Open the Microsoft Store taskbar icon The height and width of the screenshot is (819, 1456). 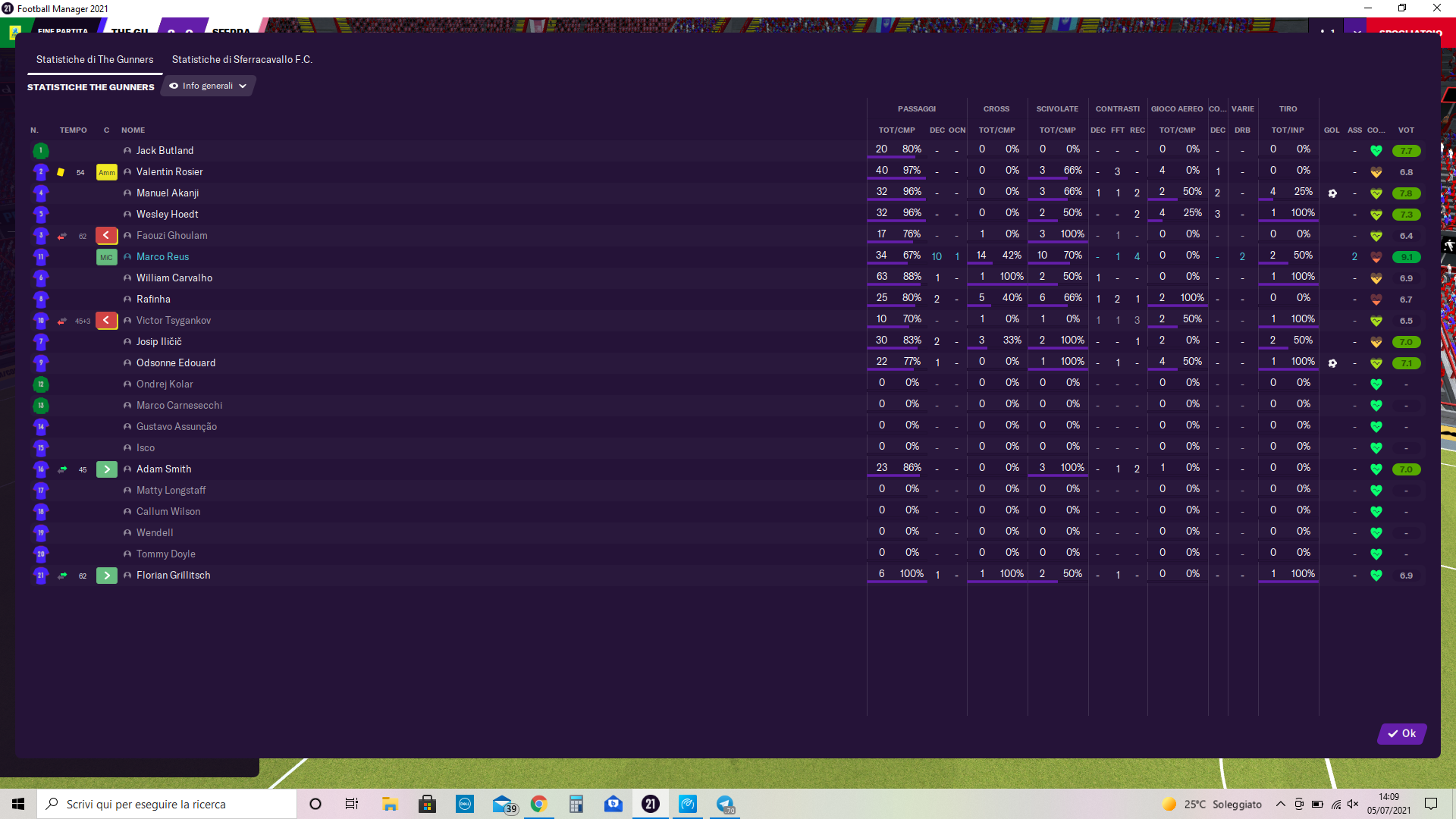[427, 804]
